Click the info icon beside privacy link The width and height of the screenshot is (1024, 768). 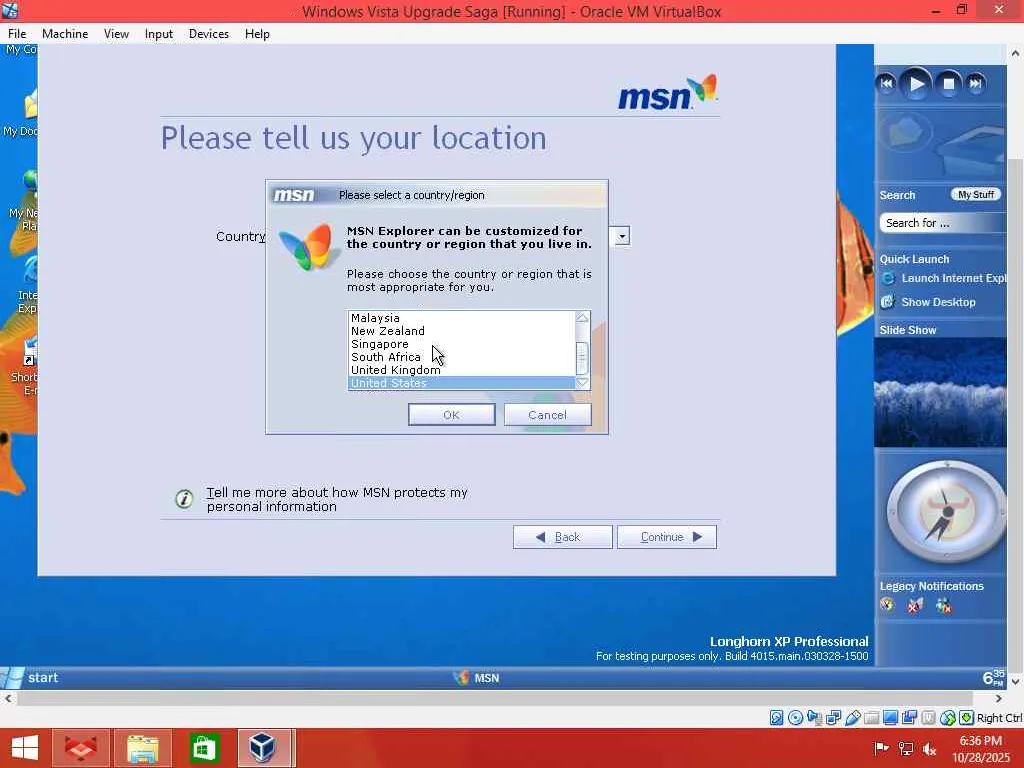(184, 500)
